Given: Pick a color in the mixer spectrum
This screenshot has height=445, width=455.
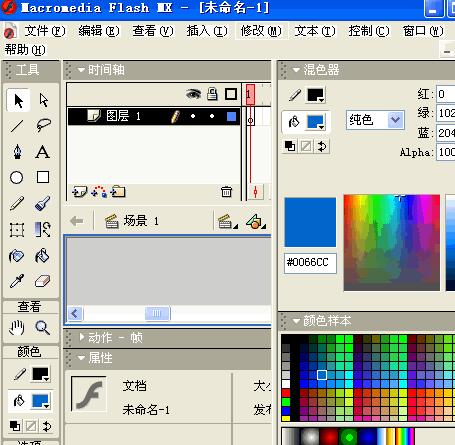Looking at the screenshot, I should click(392, 243).
